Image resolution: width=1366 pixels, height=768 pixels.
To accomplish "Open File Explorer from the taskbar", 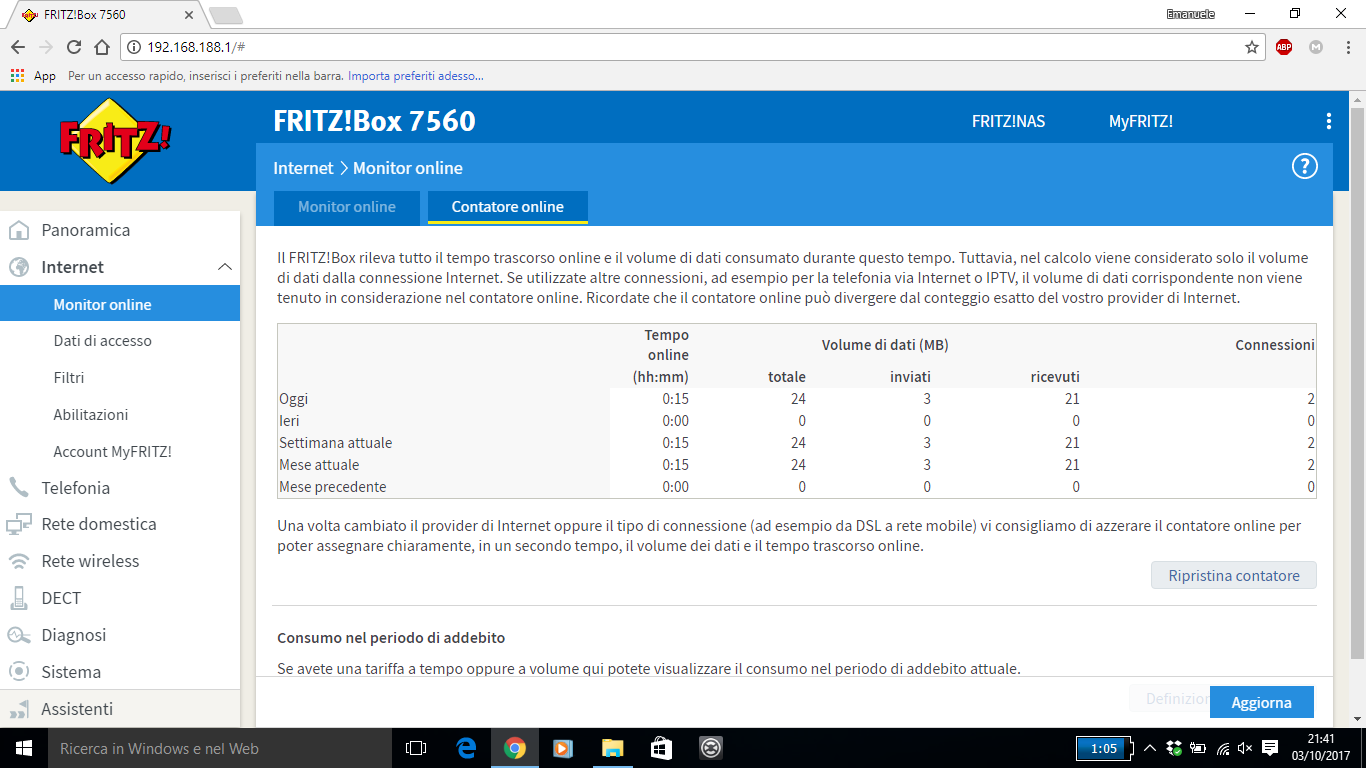I will point(613,748).
